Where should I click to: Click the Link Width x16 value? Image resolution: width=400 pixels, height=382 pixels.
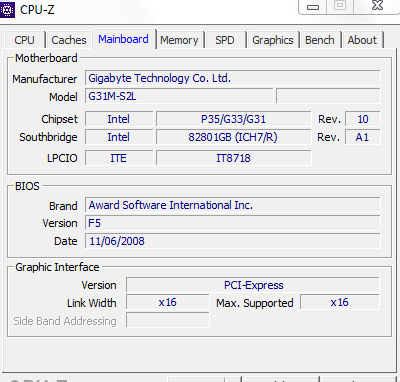tap(168, 302)
